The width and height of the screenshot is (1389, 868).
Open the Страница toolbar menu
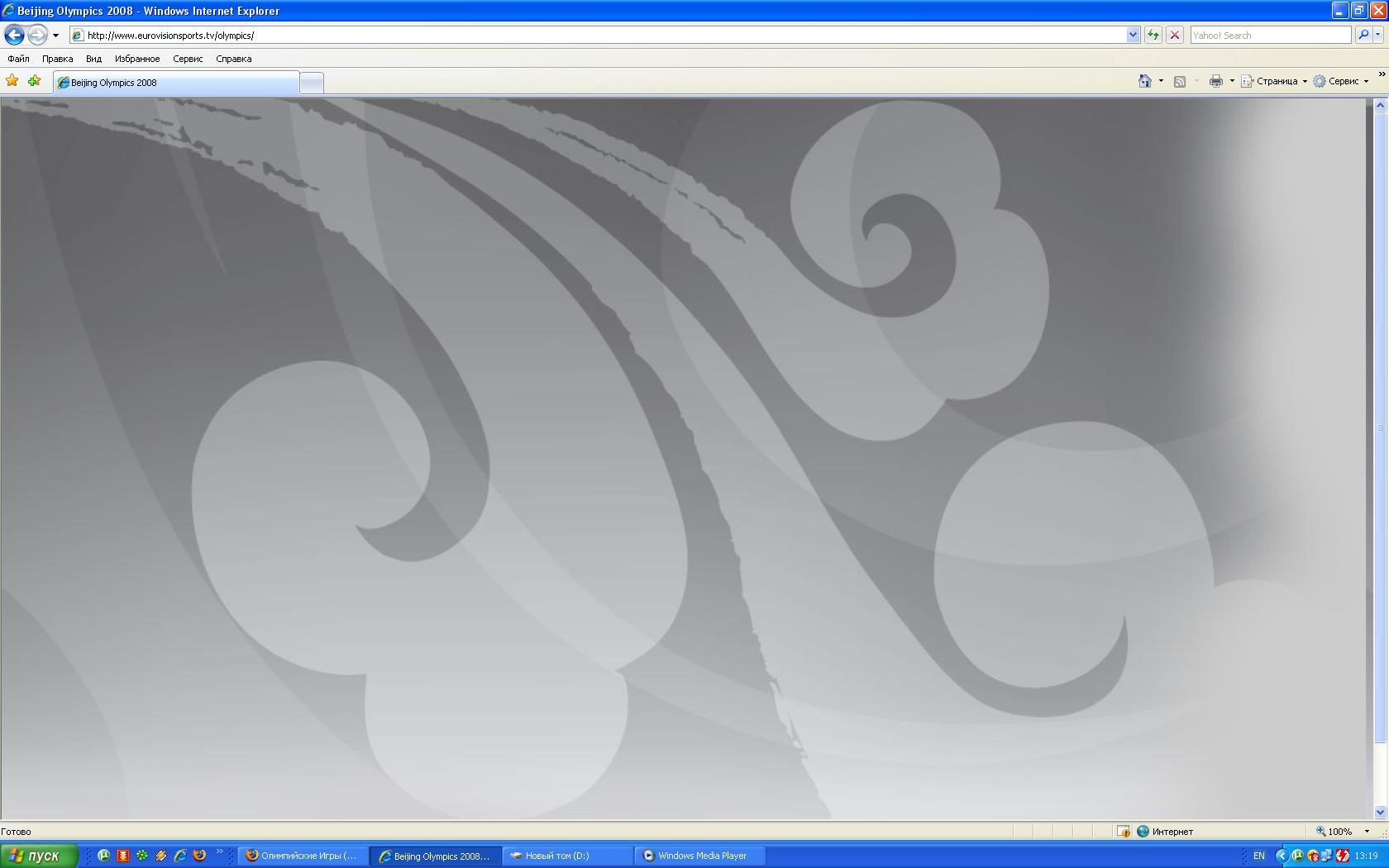(1274, 81)
